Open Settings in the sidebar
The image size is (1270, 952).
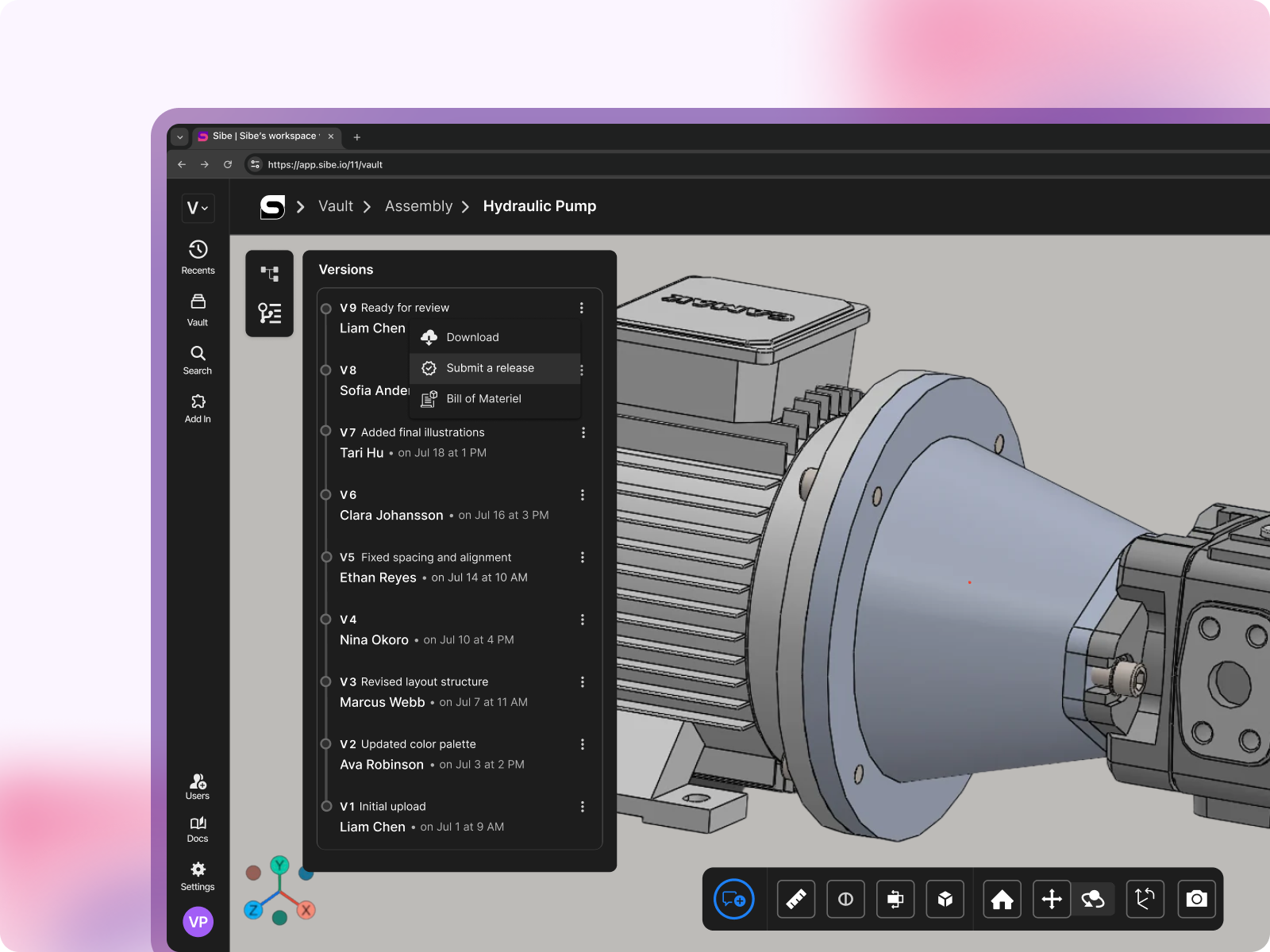point(198,877)
